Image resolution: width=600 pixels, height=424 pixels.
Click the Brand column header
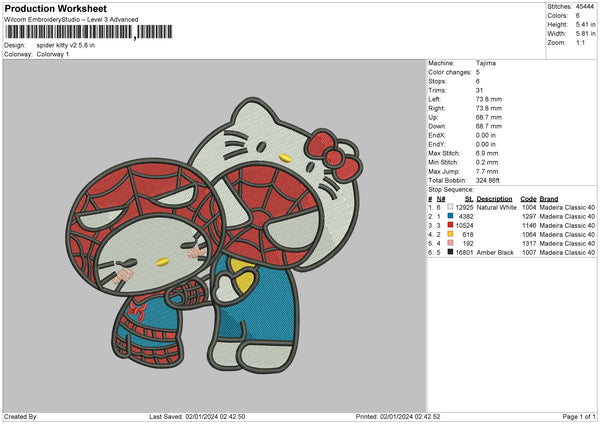coord(552,198)
